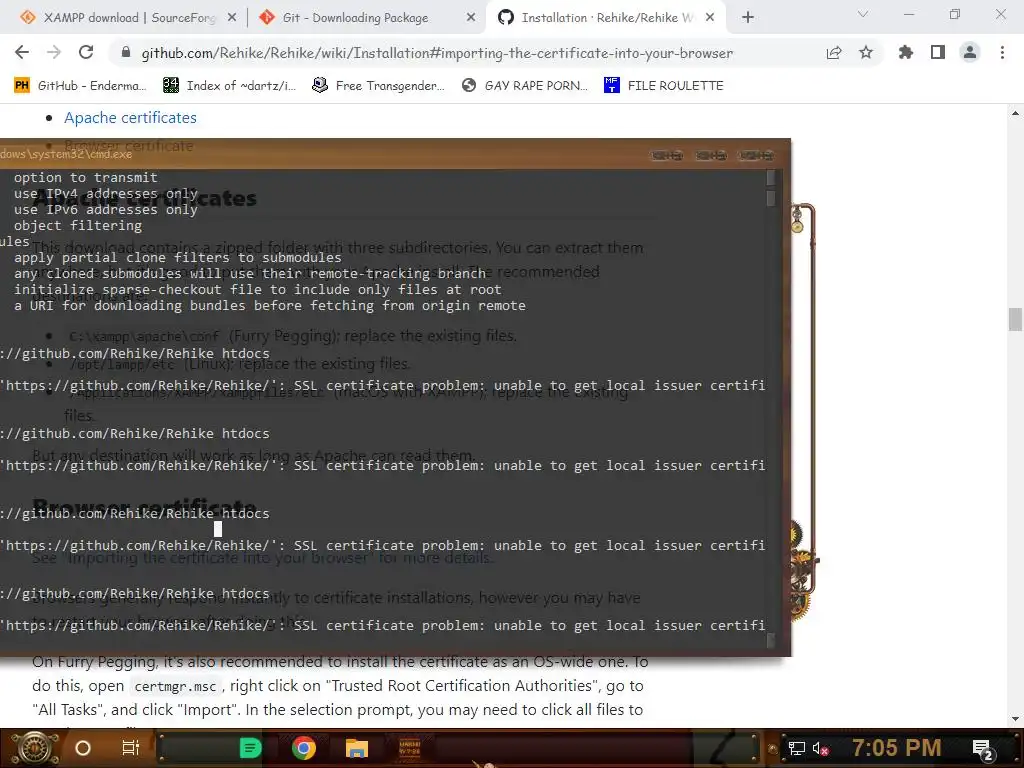Click the page scroll down arrow
Screen dimensions: 1024x768
coord(1015,719)
